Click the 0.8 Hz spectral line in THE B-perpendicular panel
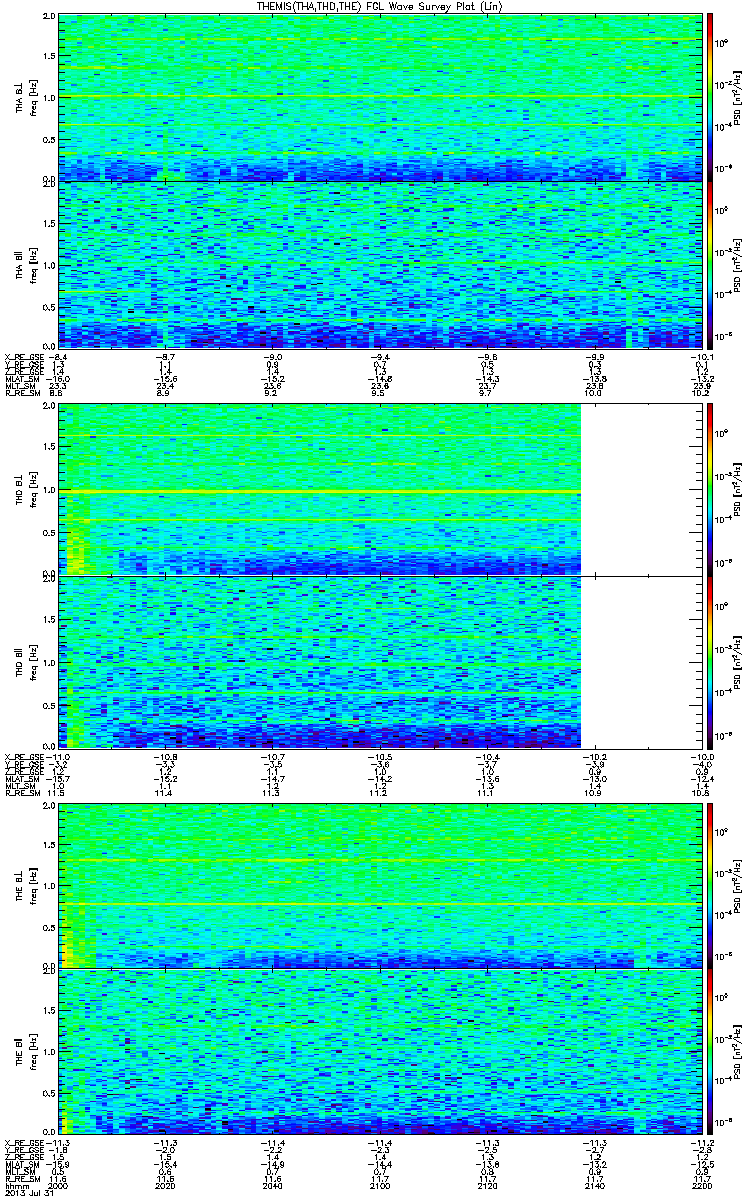This screenshot has height=1200, width=750. point(379,904)
